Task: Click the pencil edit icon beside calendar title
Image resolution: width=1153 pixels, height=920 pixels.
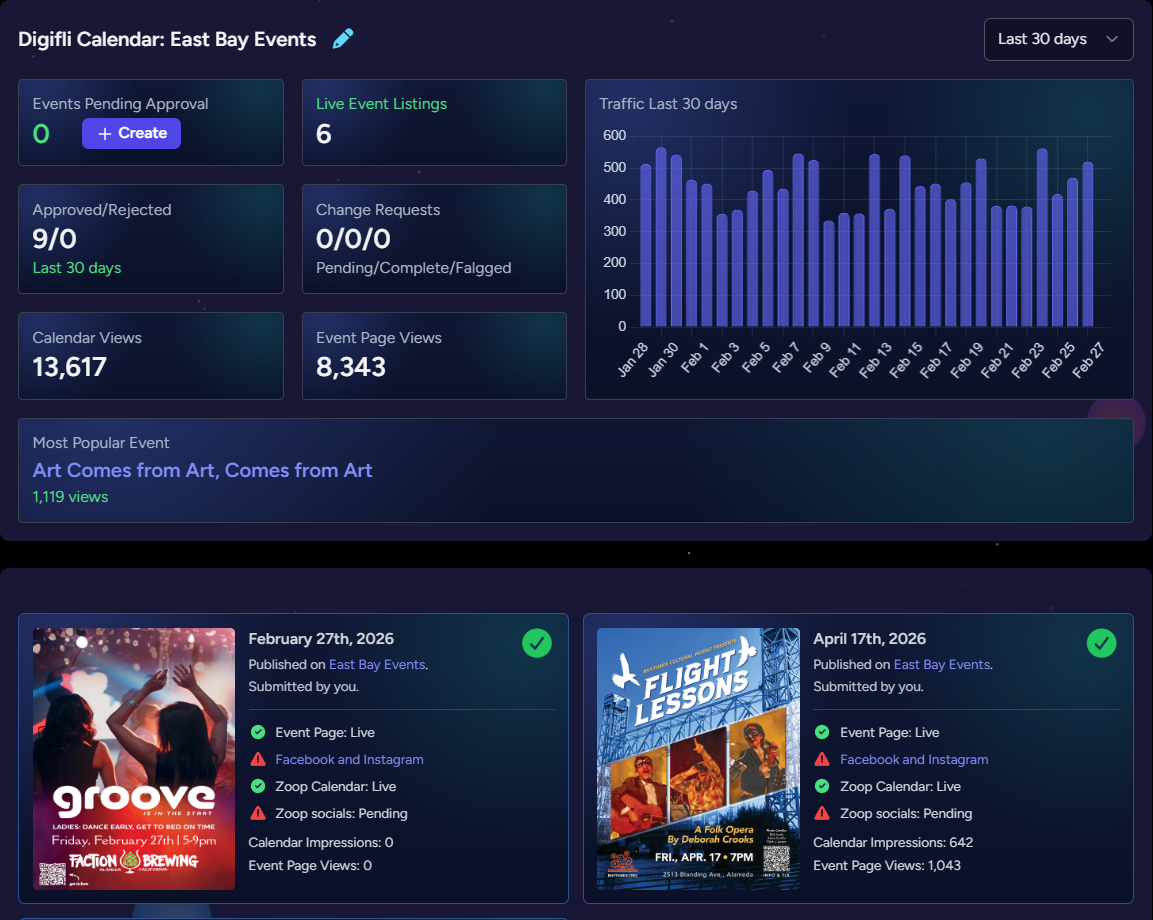Action: click(343, 39)
